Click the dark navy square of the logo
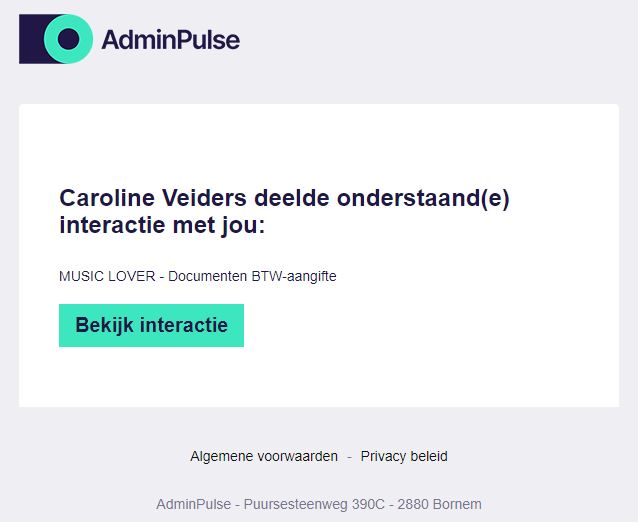Screen dimensions: 638x522 [x=32, y=39]
